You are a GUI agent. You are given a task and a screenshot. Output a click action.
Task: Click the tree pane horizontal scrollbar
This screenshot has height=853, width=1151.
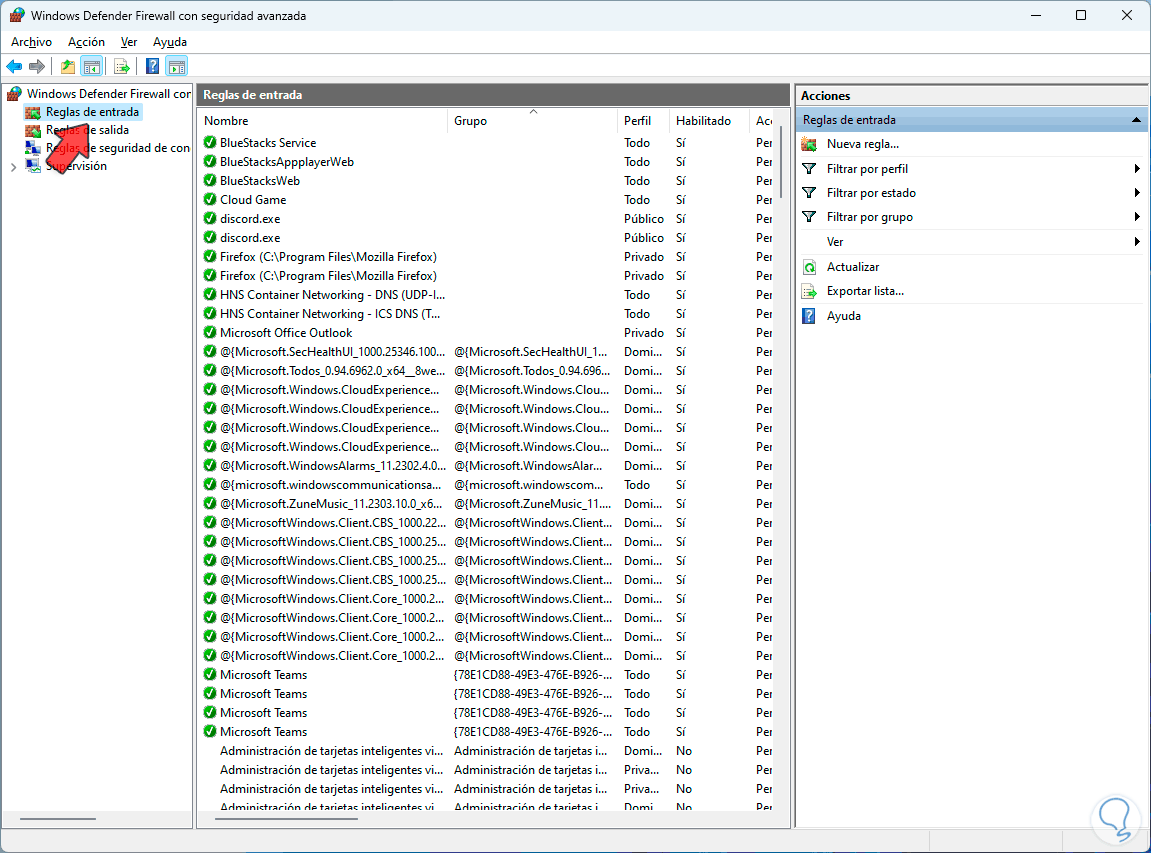click(x=57, y=818)
